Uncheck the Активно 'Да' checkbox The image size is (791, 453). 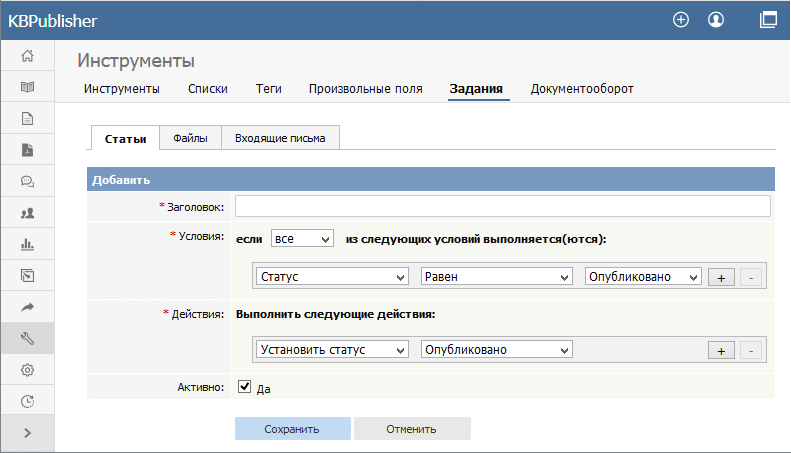243,386
